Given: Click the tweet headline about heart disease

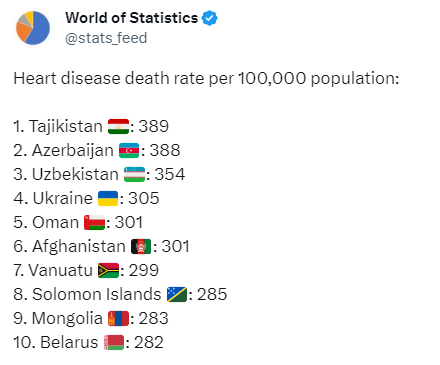Looking at the screenshot, I should pyautogui.click(x=206, y=79).
